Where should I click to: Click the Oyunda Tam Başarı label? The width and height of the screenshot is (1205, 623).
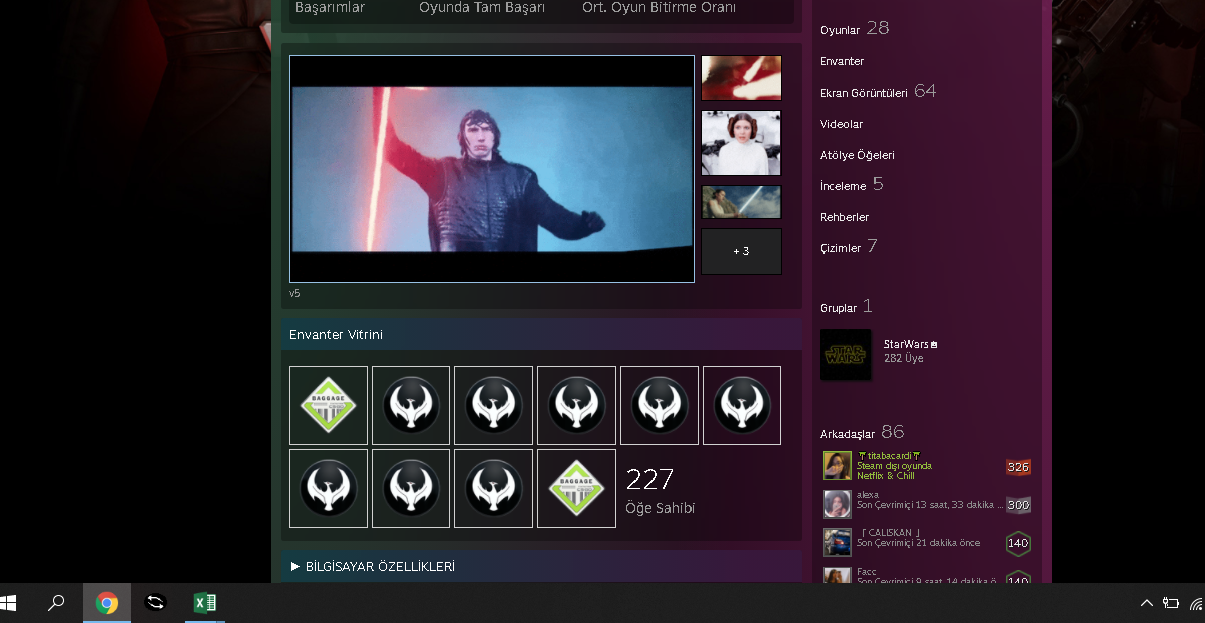click(482, 8)
